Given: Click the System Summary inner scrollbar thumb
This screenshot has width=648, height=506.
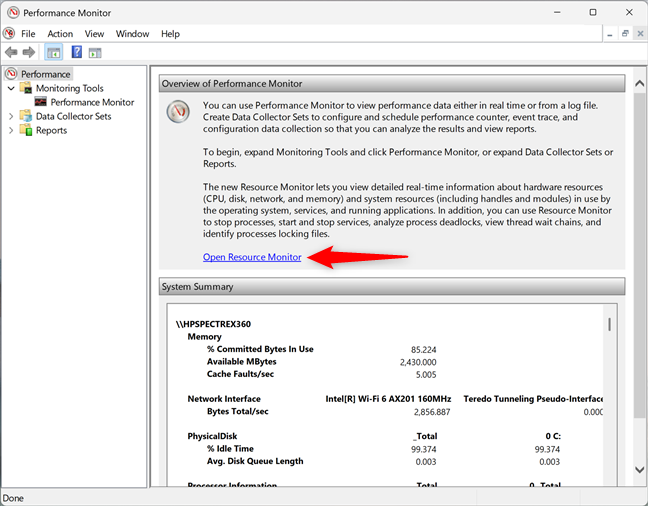Looking at the screenshot, I should 609,324.
